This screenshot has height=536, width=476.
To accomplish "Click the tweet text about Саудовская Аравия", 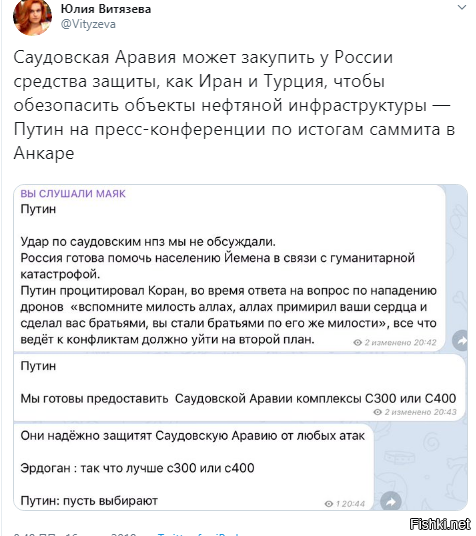I will (234, 105).
